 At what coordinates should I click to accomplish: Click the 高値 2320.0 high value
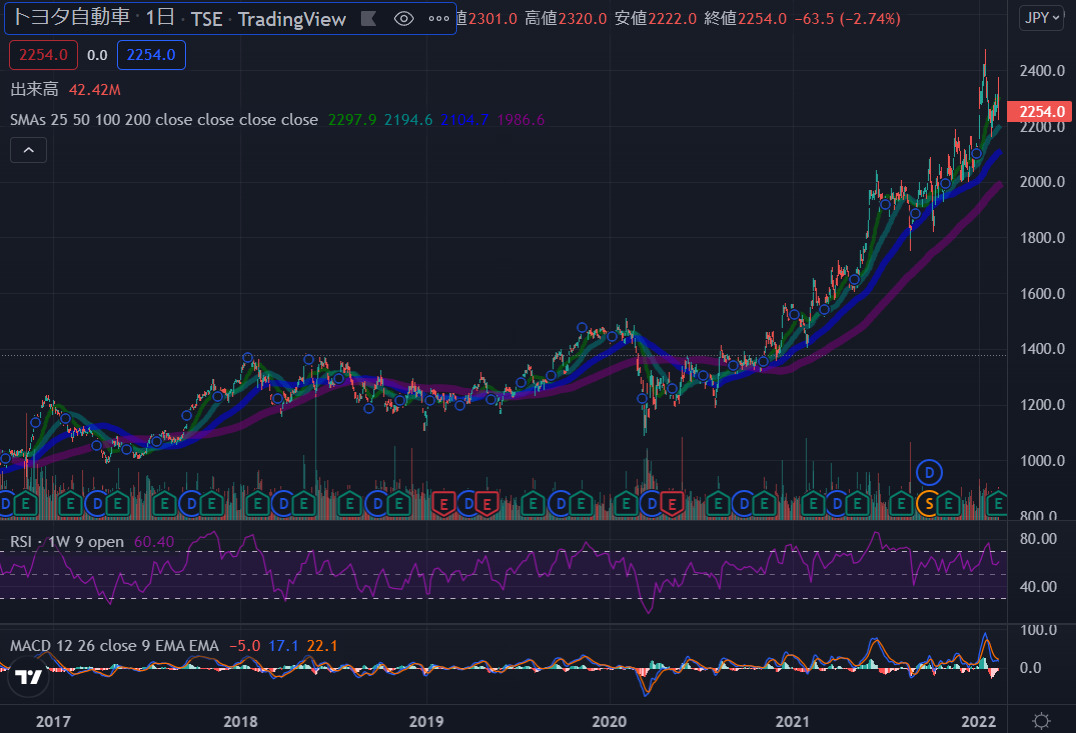pos(566,19)
